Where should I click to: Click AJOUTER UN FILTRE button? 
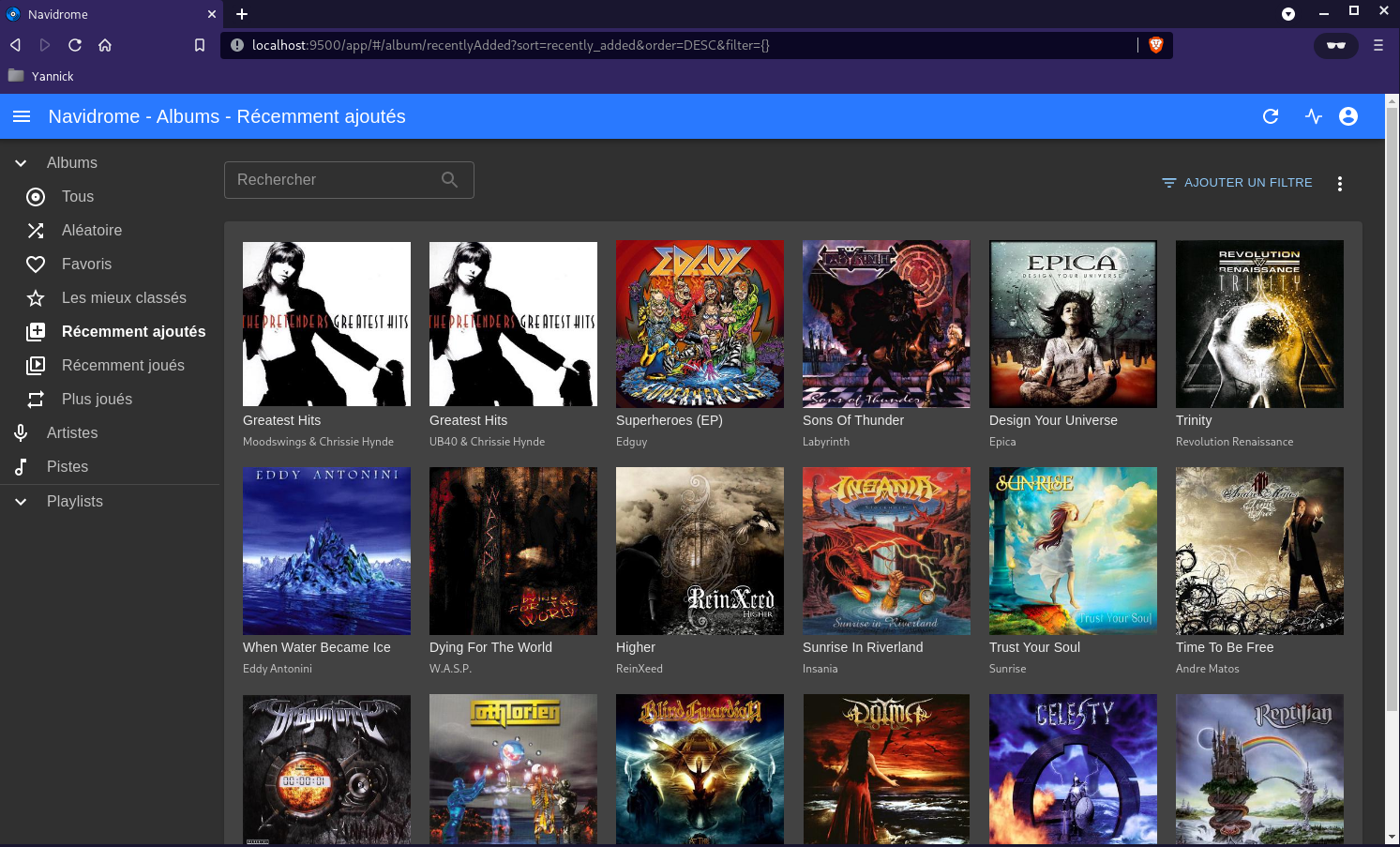[1237, 183]
